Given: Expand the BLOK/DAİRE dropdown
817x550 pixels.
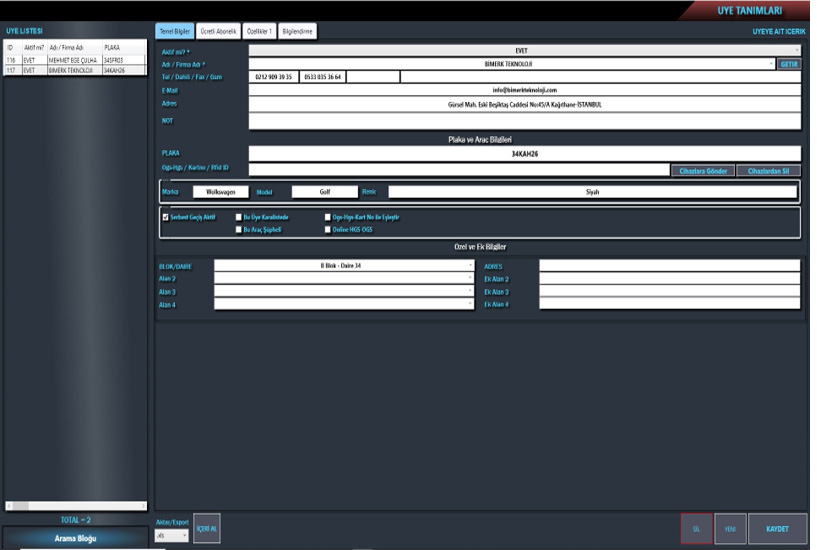Looking at the screenshot, I should (x=470, y=266).
